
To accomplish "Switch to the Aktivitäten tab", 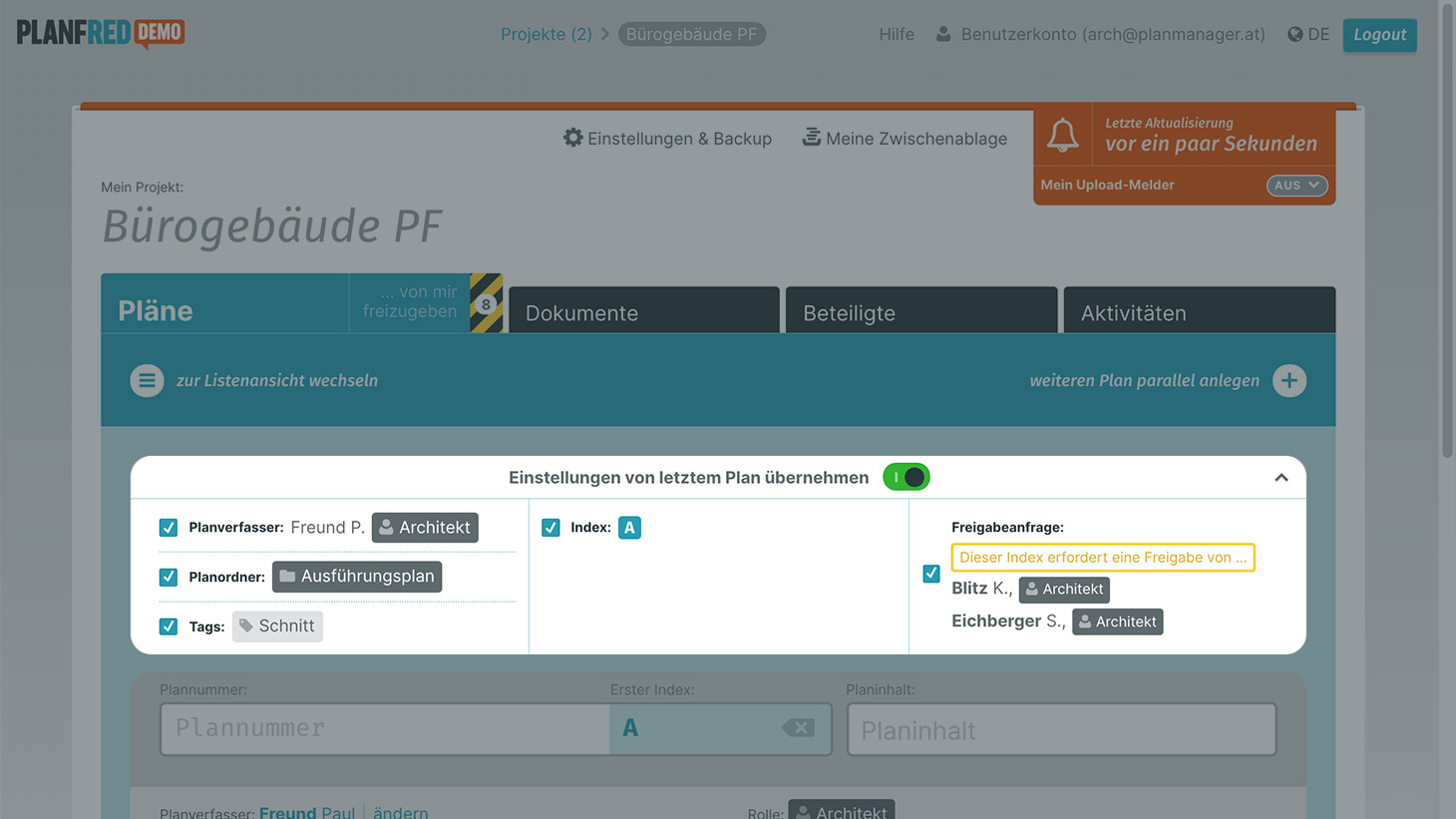I will [1200, 310].
